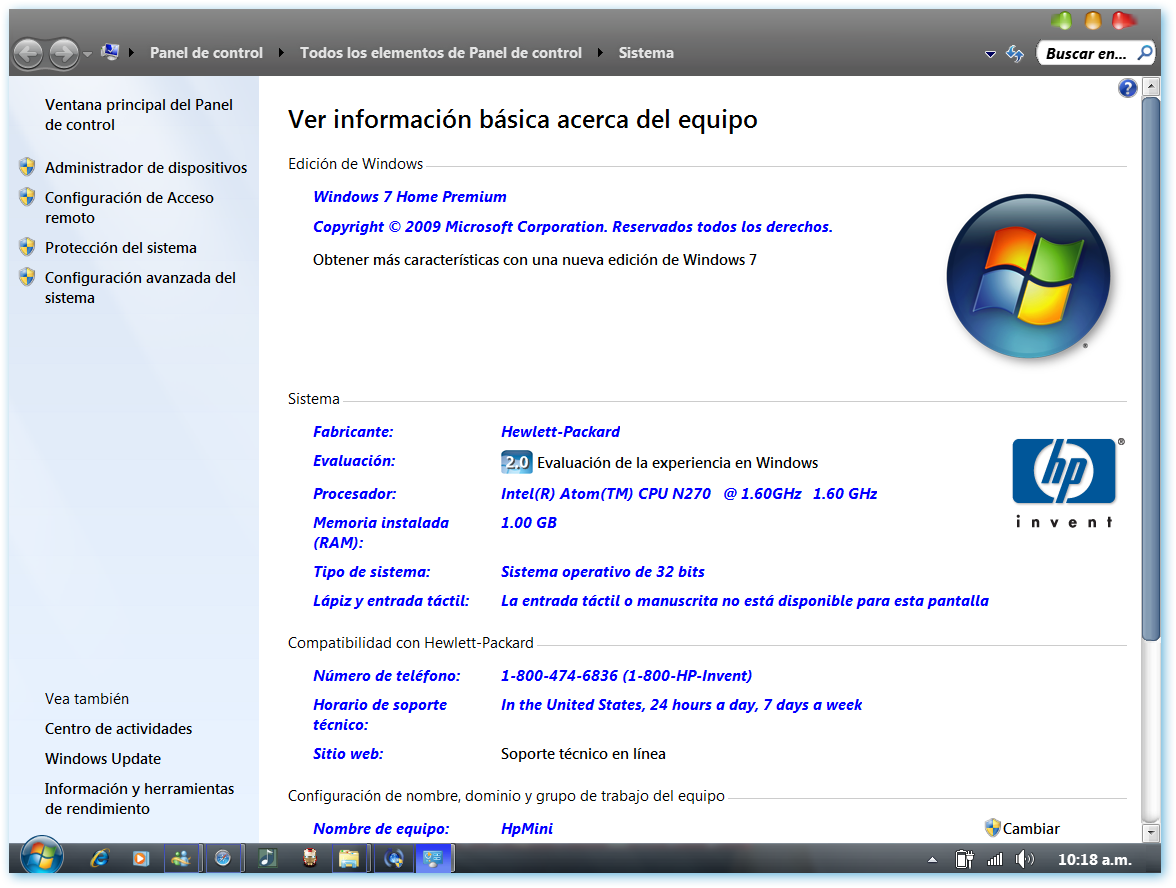The width and height of the screenshot is (1176, 888).
Task: Expand arrow before Sistema breadcrumb
Action: coord(601,52)
